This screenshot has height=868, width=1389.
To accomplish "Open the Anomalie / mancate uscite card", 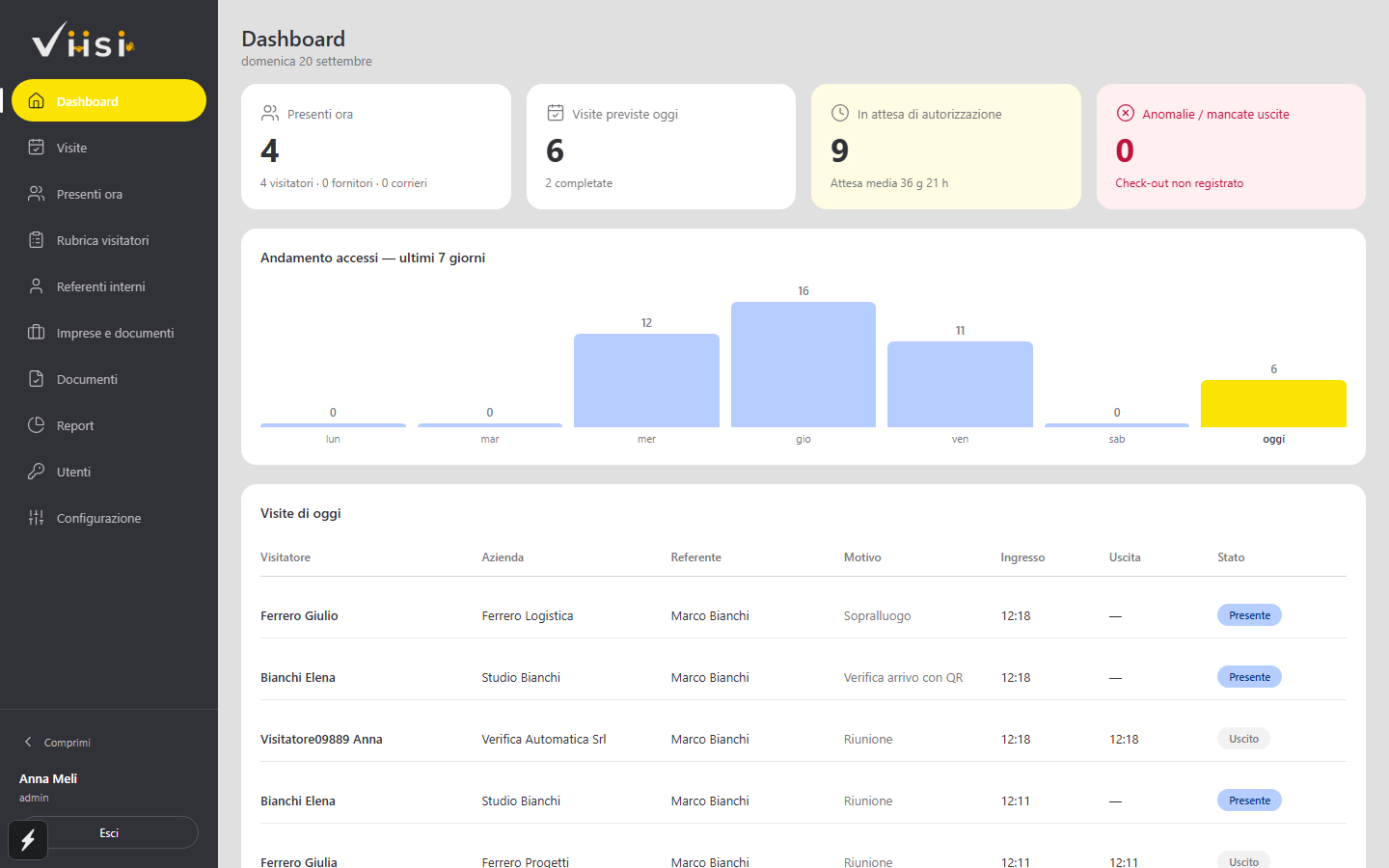I will [x=1231, y=147].
